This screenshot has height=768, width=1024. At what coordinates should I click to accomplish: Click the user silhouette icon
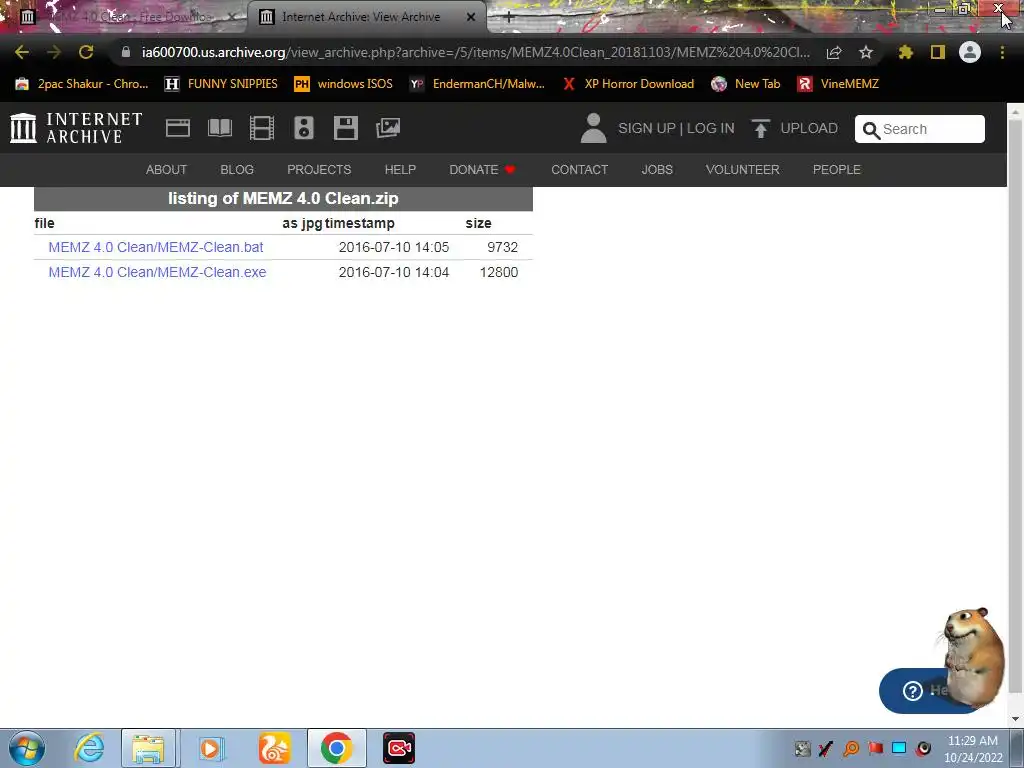[x=594, y=128]
